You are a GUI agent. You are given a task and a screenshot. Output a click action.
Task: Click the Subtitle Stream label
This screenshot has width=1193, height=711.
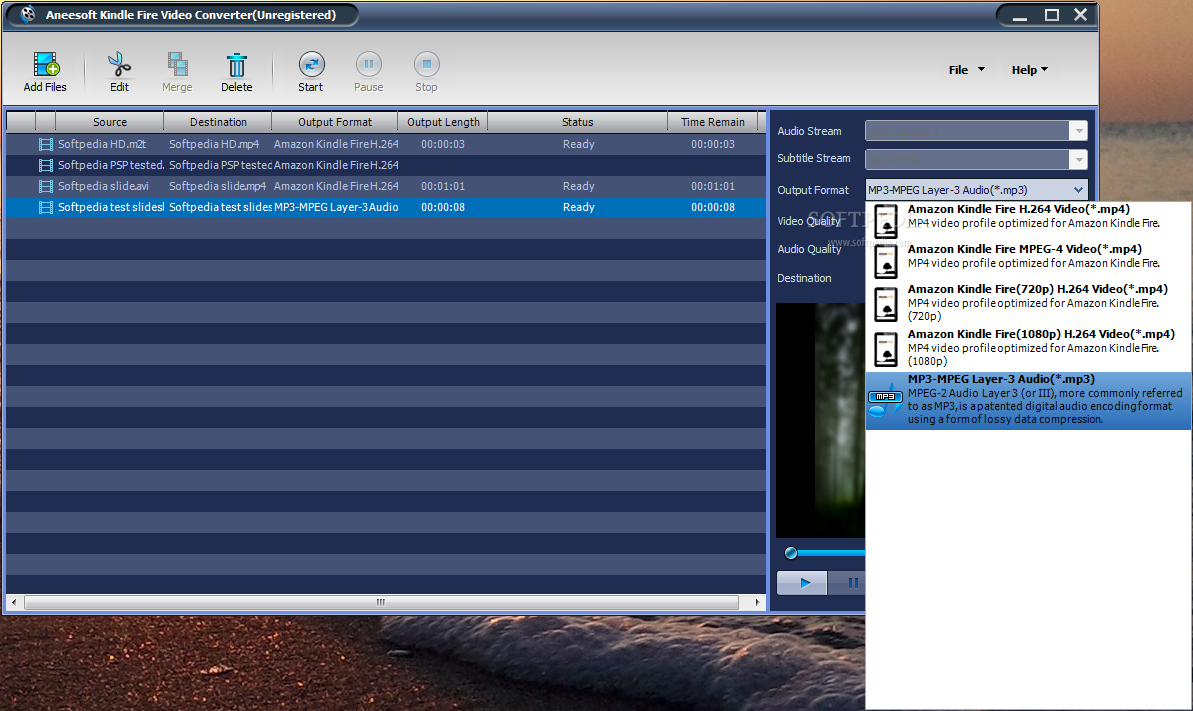813,158
